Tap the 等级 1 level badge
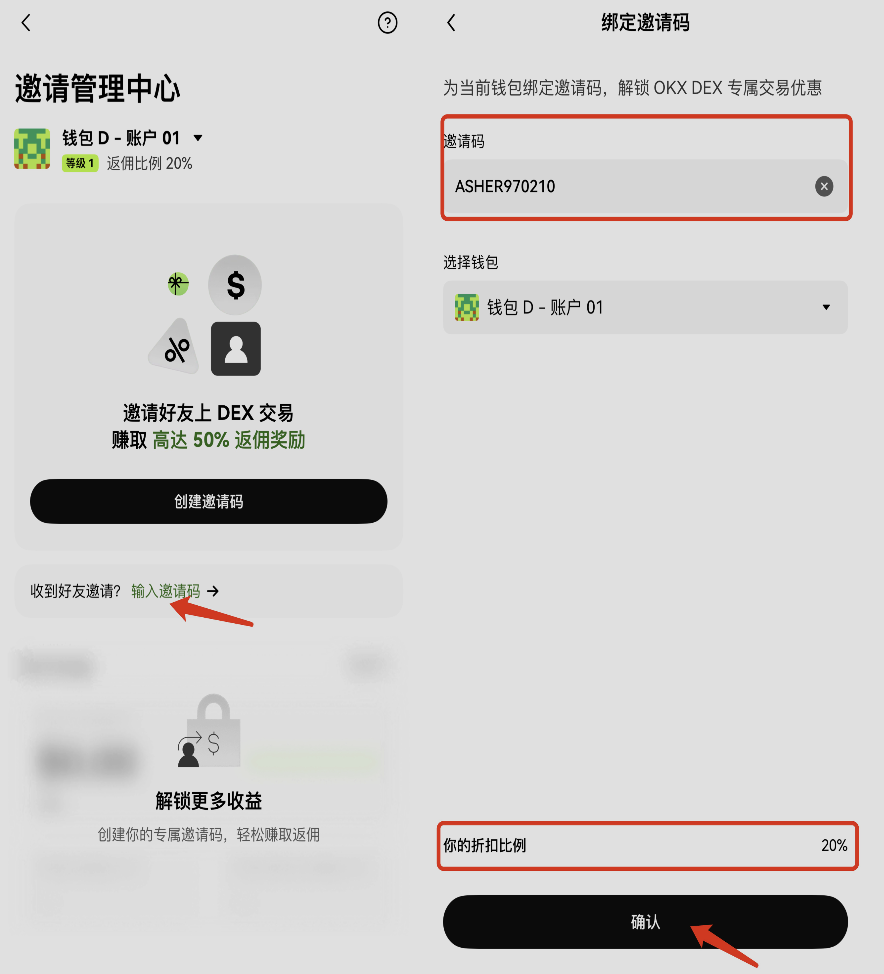This screenshot has width=884, height=974. point(80,163)
